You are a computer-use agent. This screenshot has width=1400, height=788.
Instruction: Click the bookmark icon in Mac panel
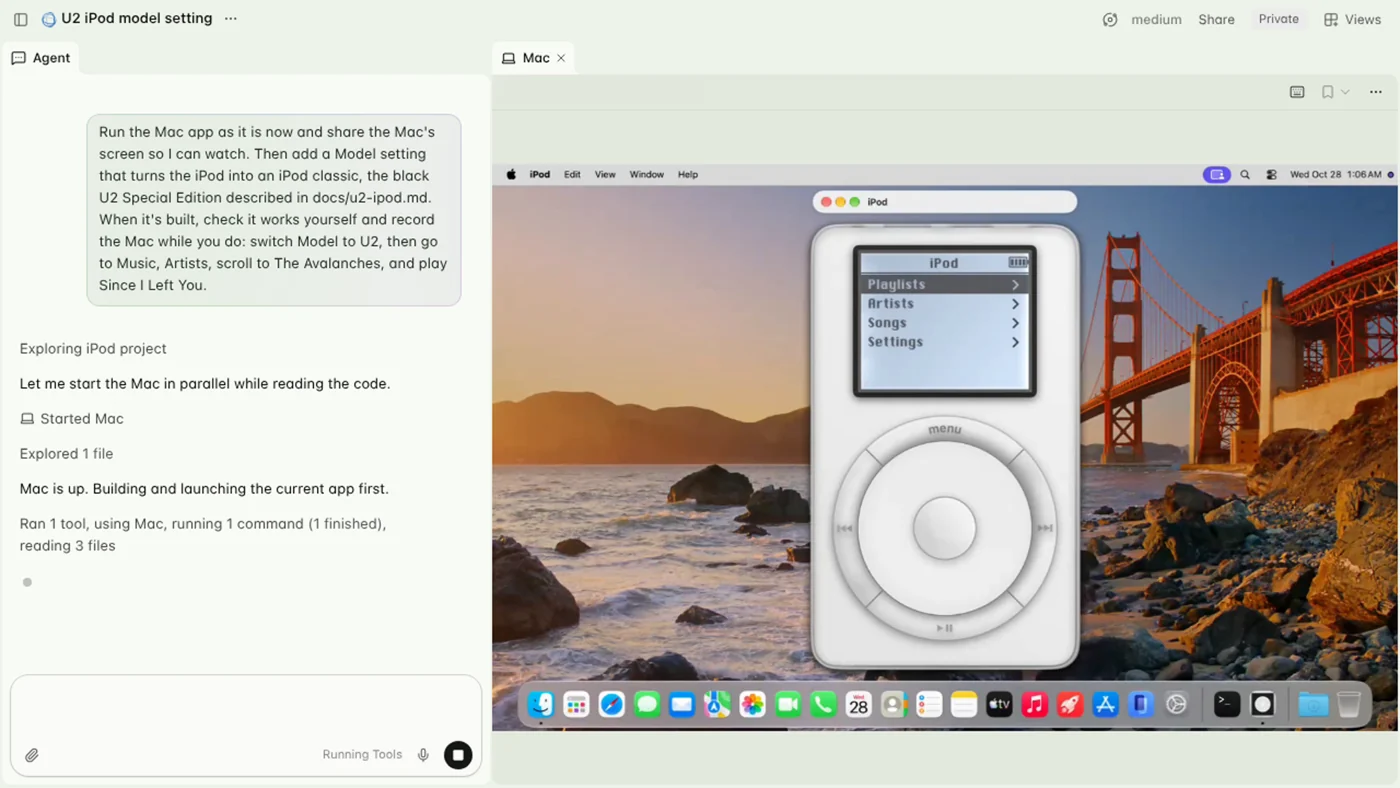pos(1327,92)
